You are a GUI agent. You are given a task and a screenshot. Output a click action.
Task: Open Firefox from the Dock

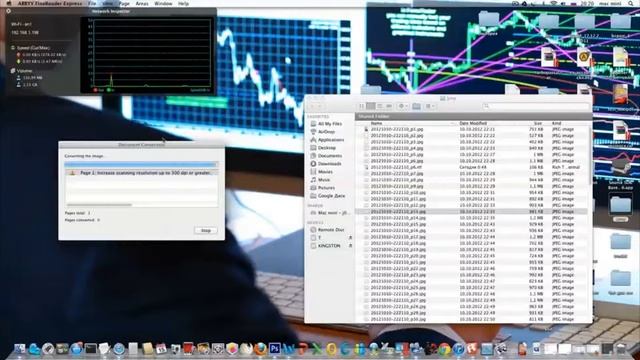point(260,349)
